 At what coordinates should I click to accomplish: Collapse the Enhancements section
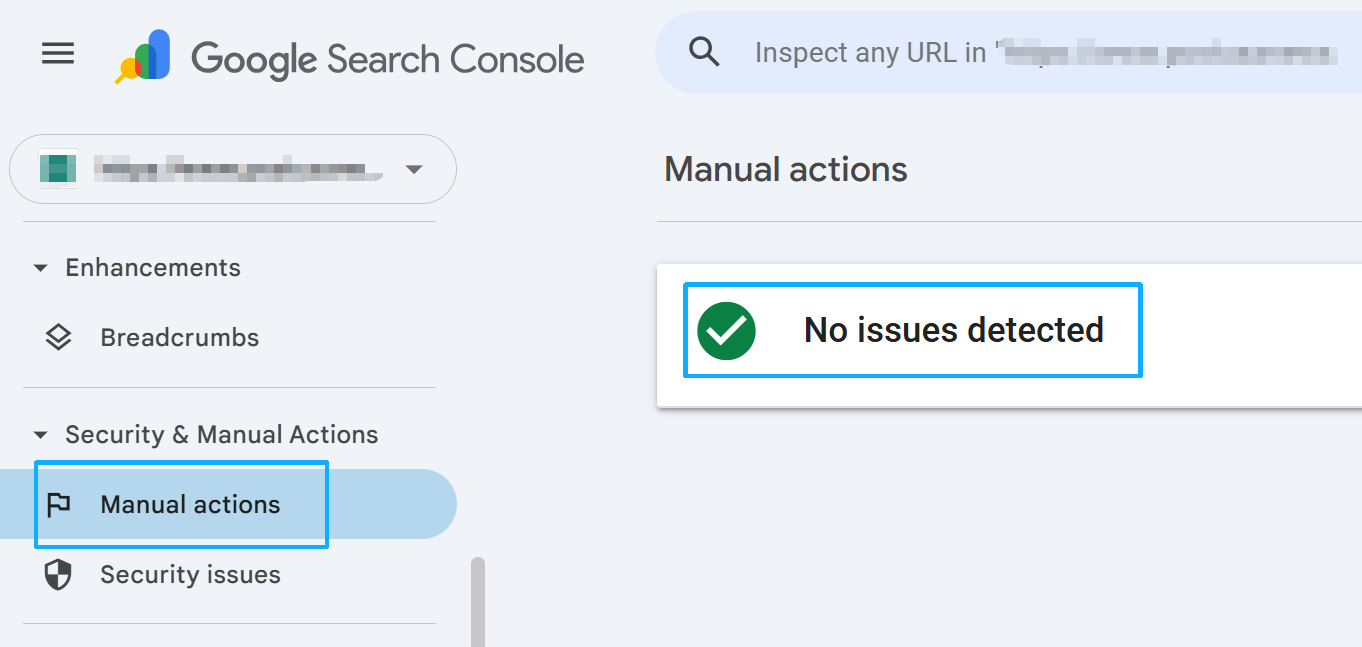(x=40, y=267)
